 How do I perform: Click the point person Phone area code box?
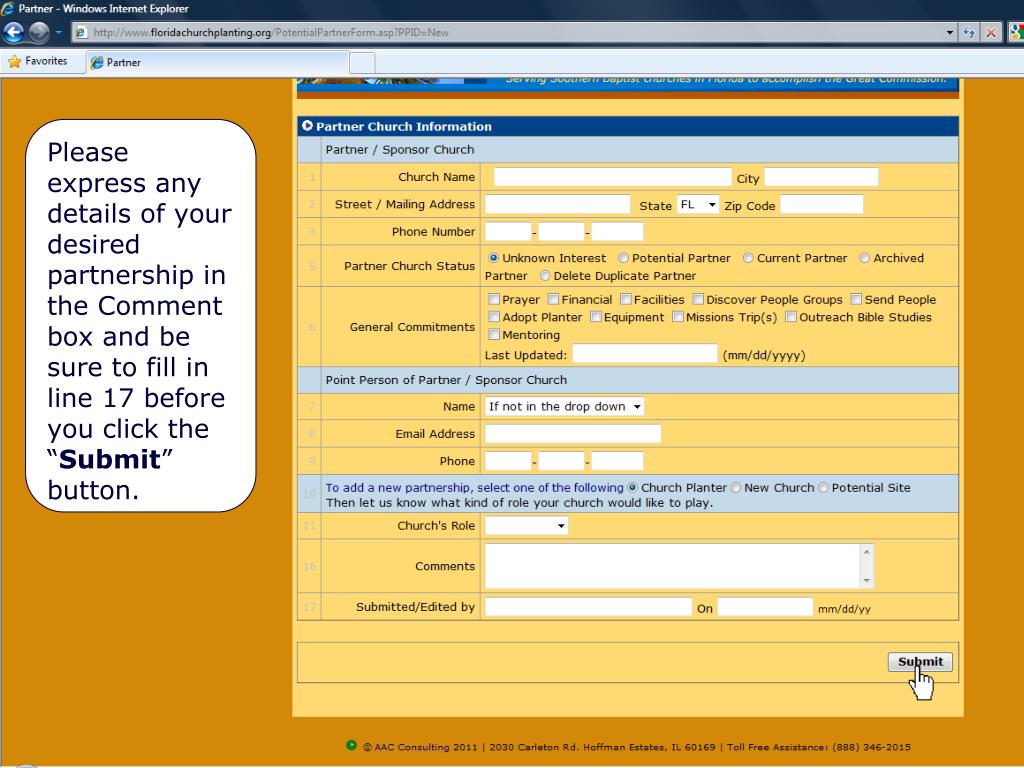coord(508,461)
